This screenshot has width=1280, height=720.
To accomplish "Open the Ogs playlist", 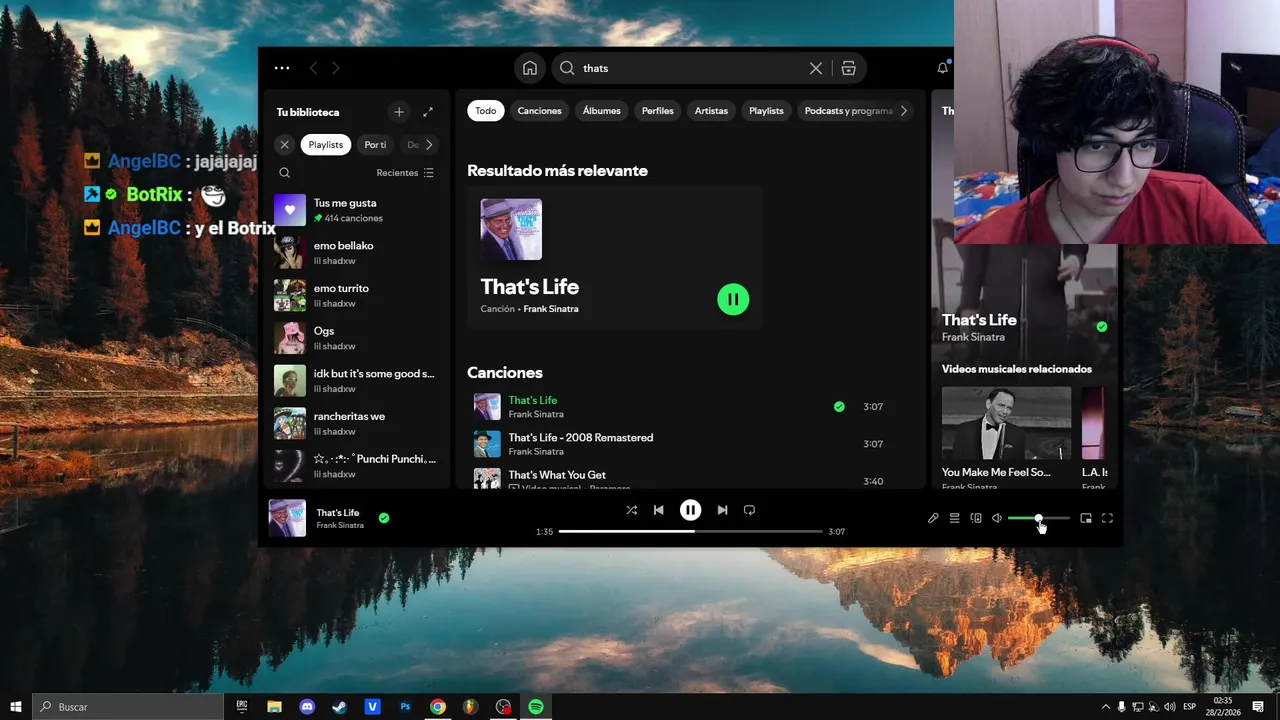I will pos(359,338).
